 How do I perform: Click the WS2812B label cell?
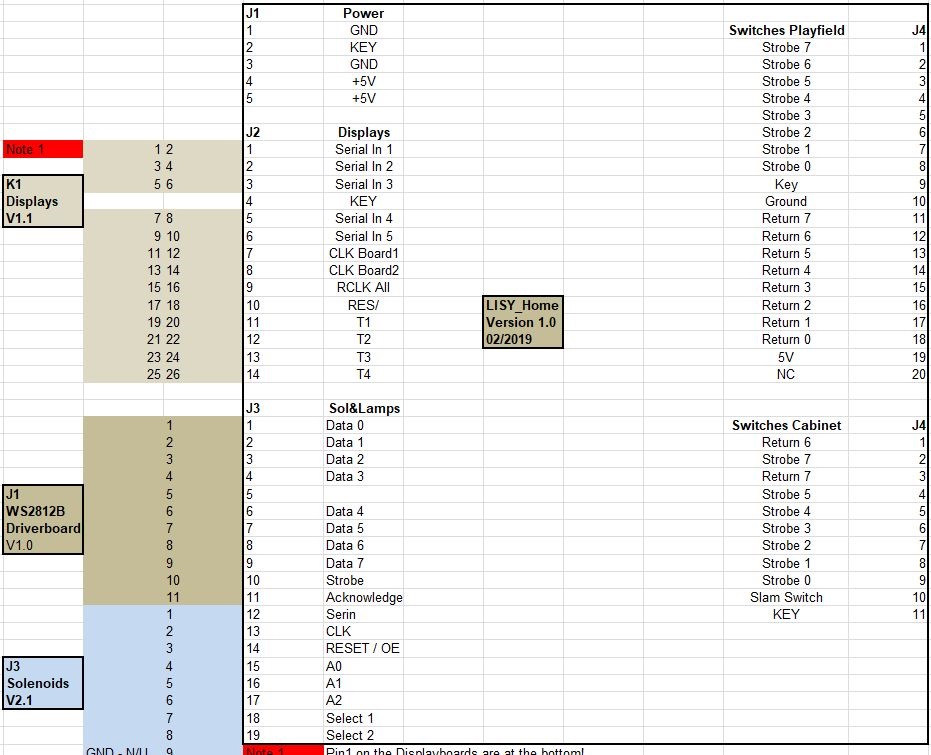point(42,511)
